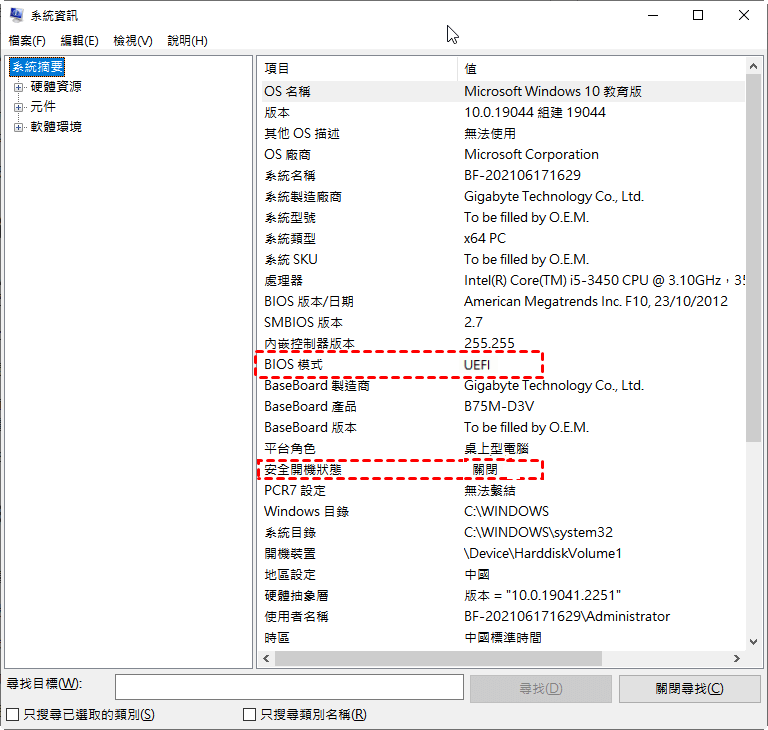Click the horizontal scrollbar right arrow
The width and height of the screenshot is (768, 730).
737,658
